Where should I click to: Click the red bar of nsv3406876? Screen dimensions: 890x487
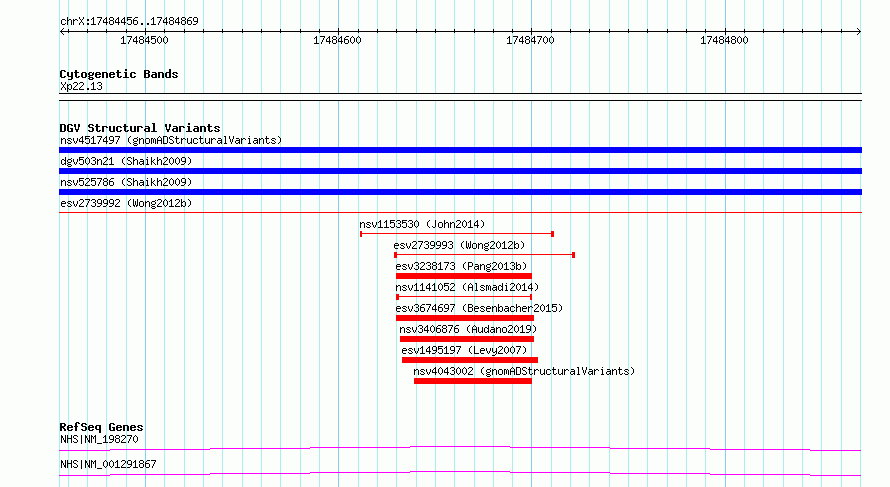(467, 339)
